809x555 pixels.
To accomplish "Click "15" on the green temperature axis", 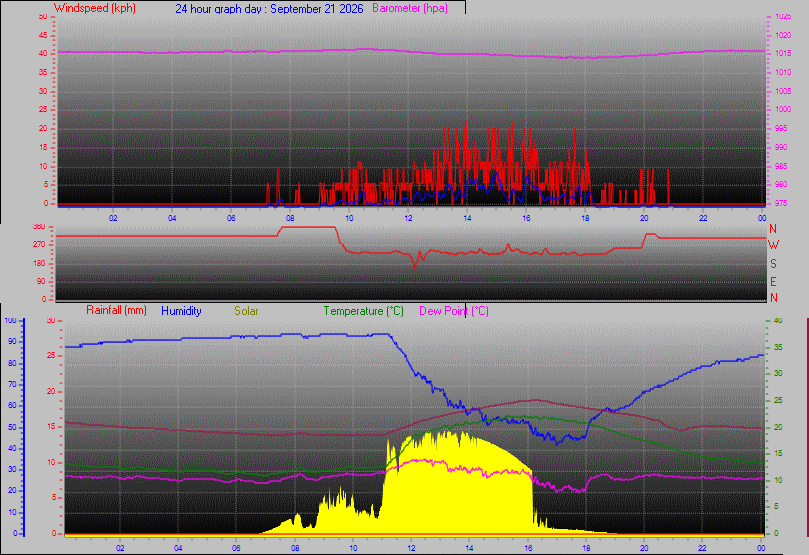I will pos(778,453).
